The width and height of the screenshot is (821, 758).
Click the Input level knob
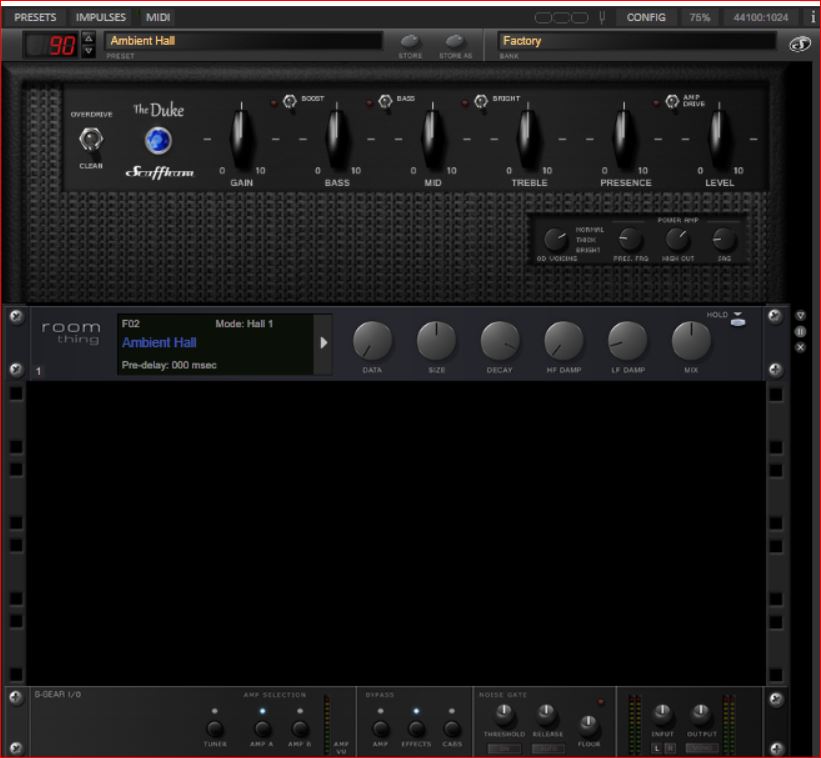(x=662, y=714)
